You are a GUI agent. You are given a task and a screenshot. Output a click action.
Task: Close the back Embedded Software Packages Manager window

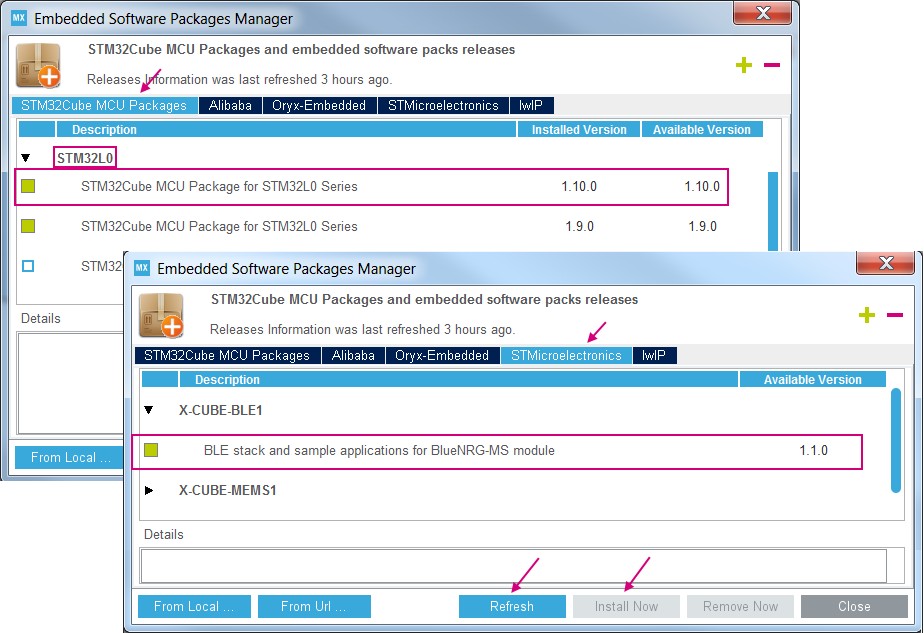(x=763, y=13)
